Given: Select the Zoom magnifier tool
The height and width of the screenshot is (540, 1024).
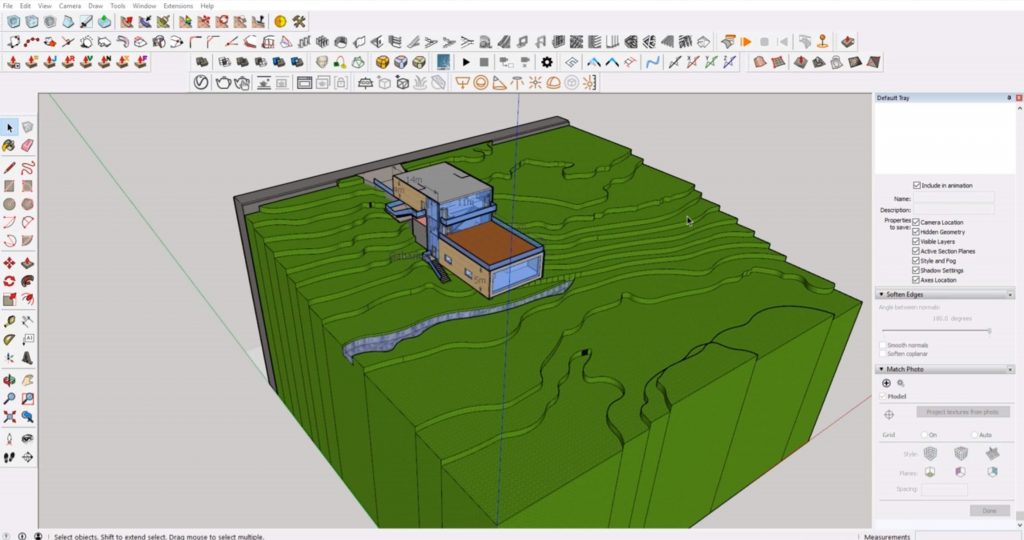Looking at the screenshot, I should pos(9,398).
